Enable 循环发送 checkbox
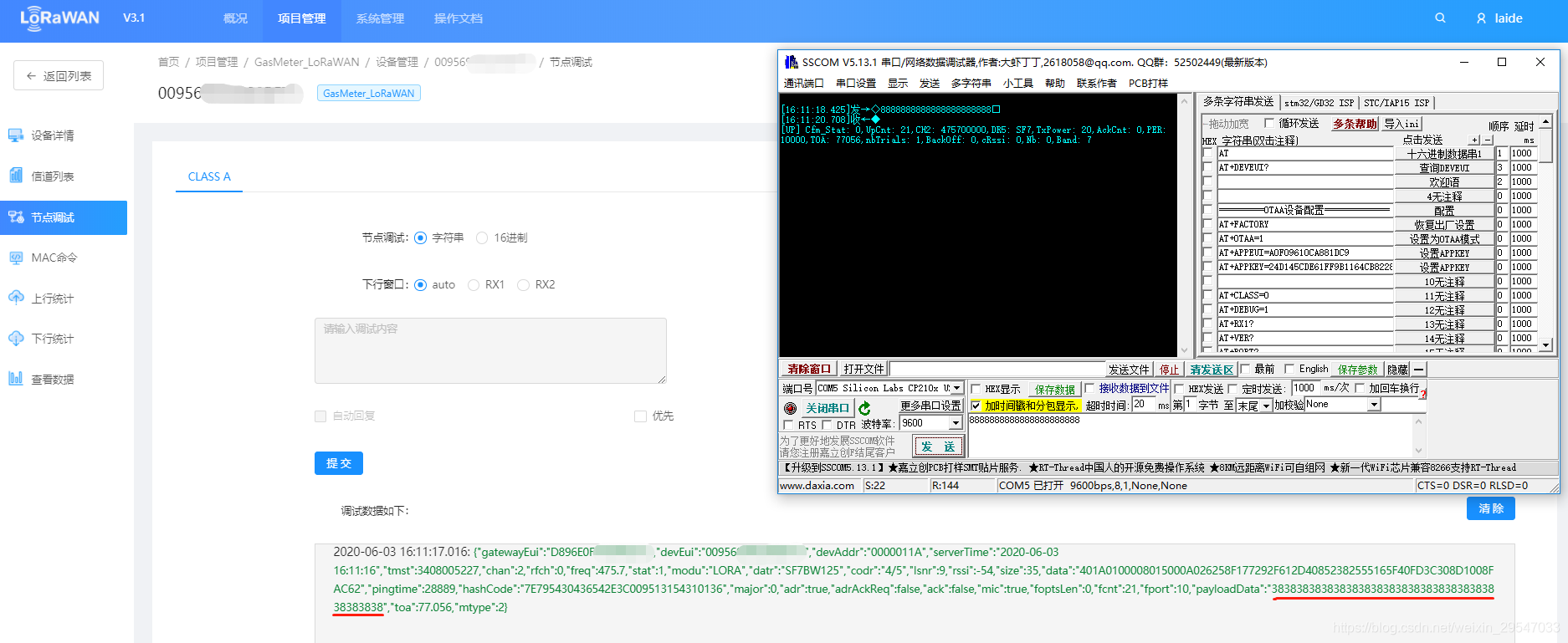Image resolution: width=1568 pixels, height=643 pixels. click(1269, 123)
